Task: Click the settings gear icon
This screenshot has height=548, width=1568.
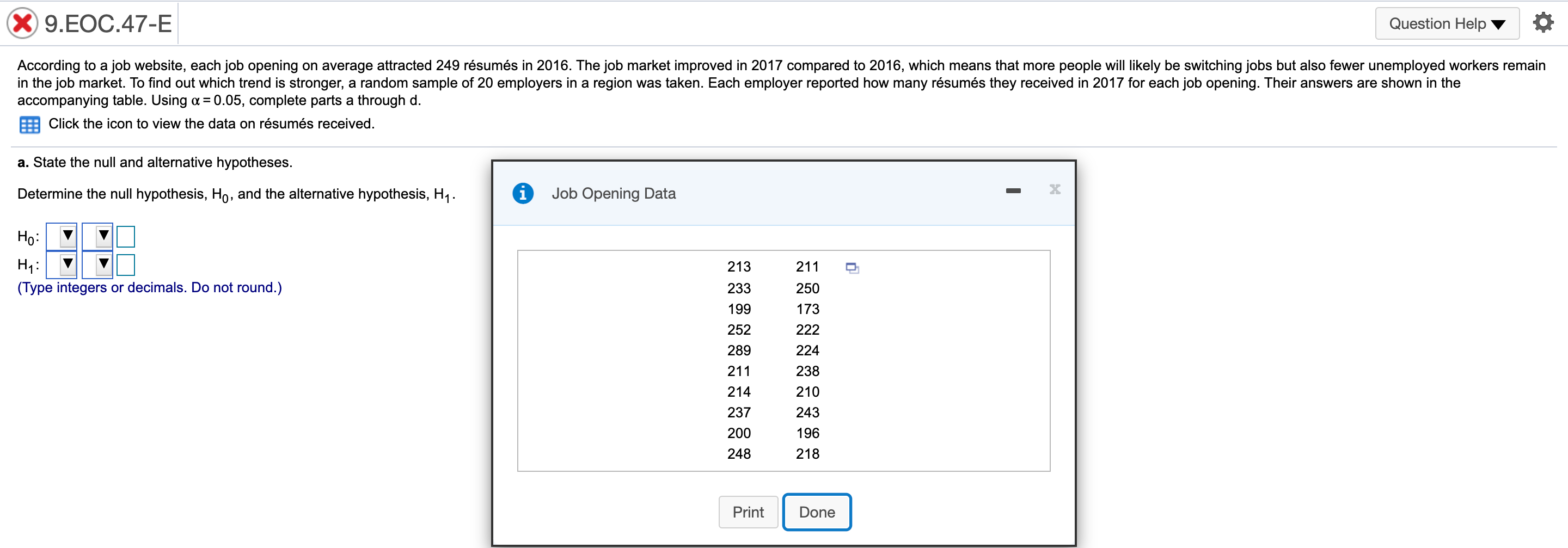Action: 1544,22
